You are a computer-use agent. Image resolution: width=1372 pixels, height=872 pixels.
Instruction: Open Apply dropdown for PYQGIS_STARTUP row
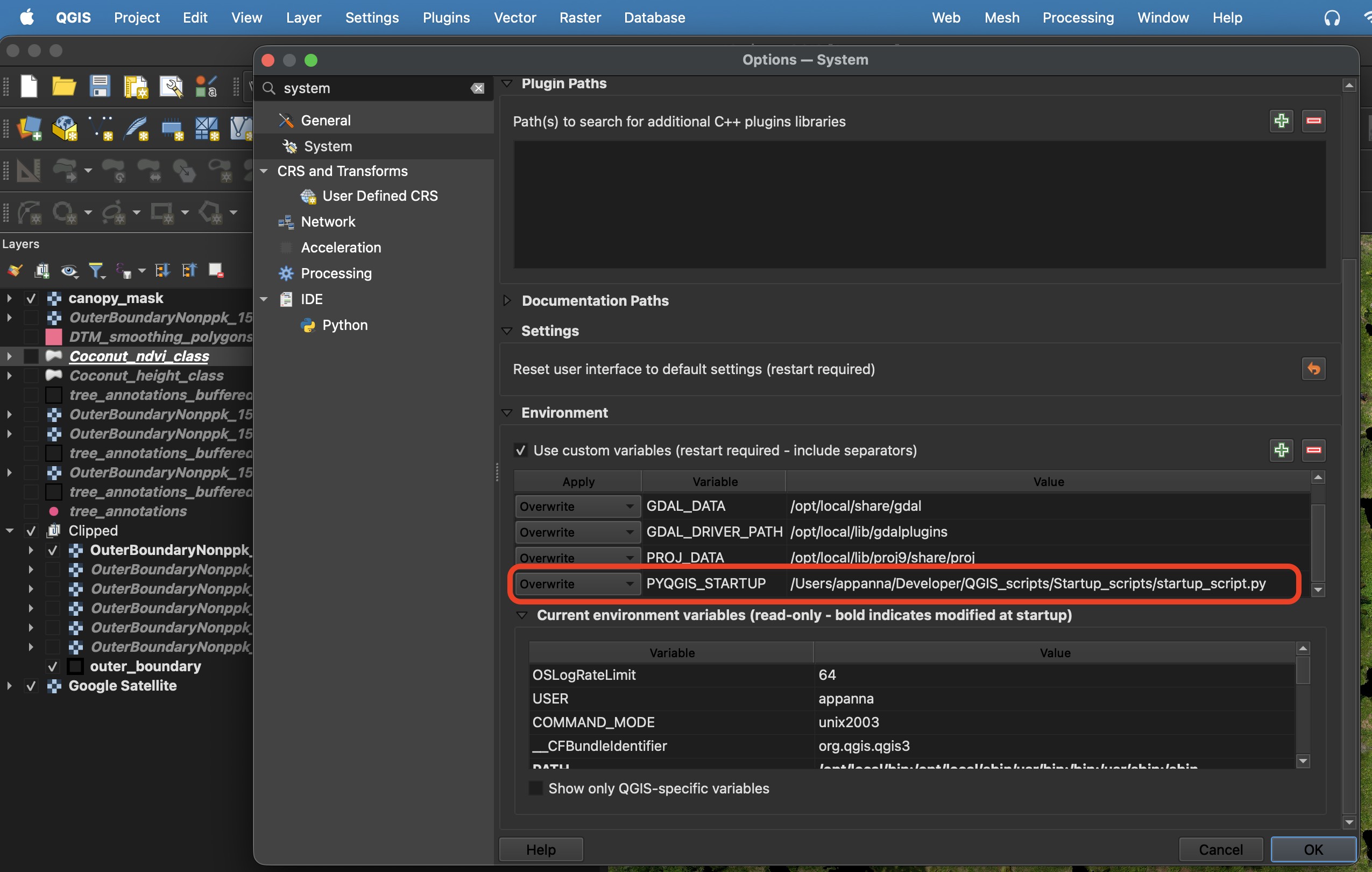(x=577, y=583)
